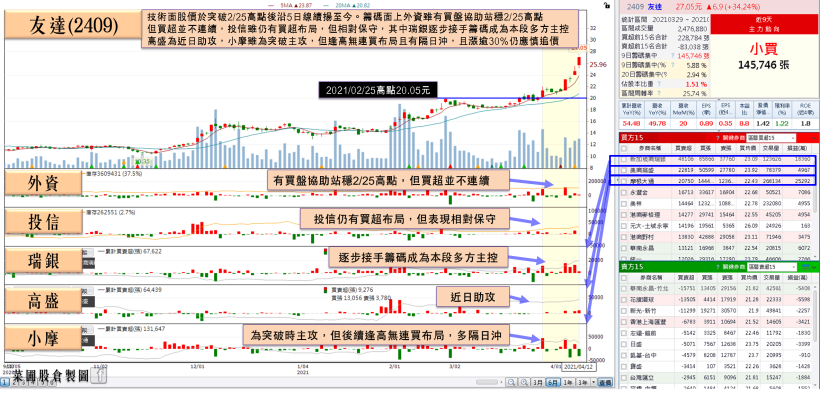Click the zoom in magnifier icon
Image resolution: width=820 pixels, height=394 pixels.
pos(524,382)
